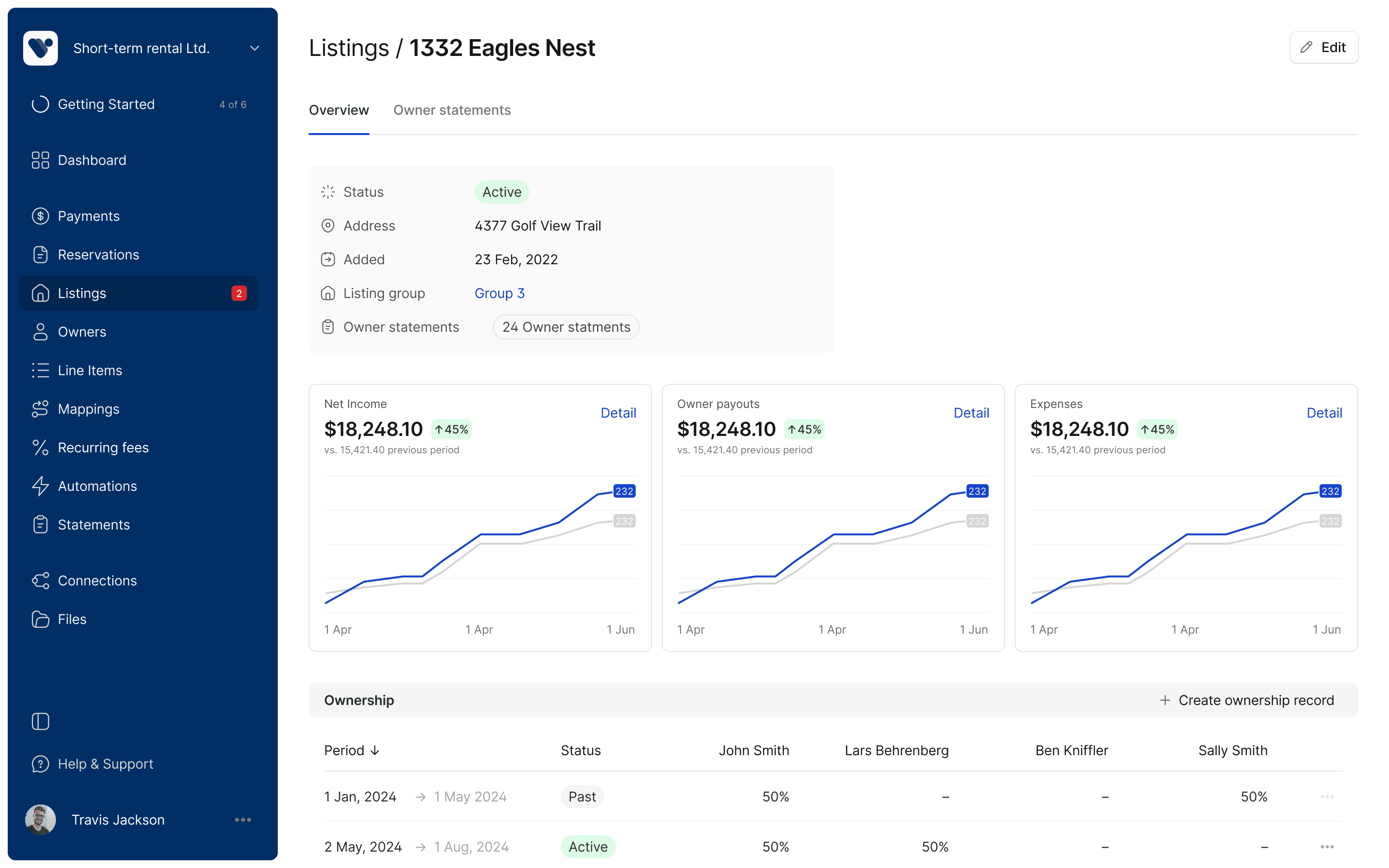
Task: Switch to the Owner statements tab
Action: click(452, 110)
